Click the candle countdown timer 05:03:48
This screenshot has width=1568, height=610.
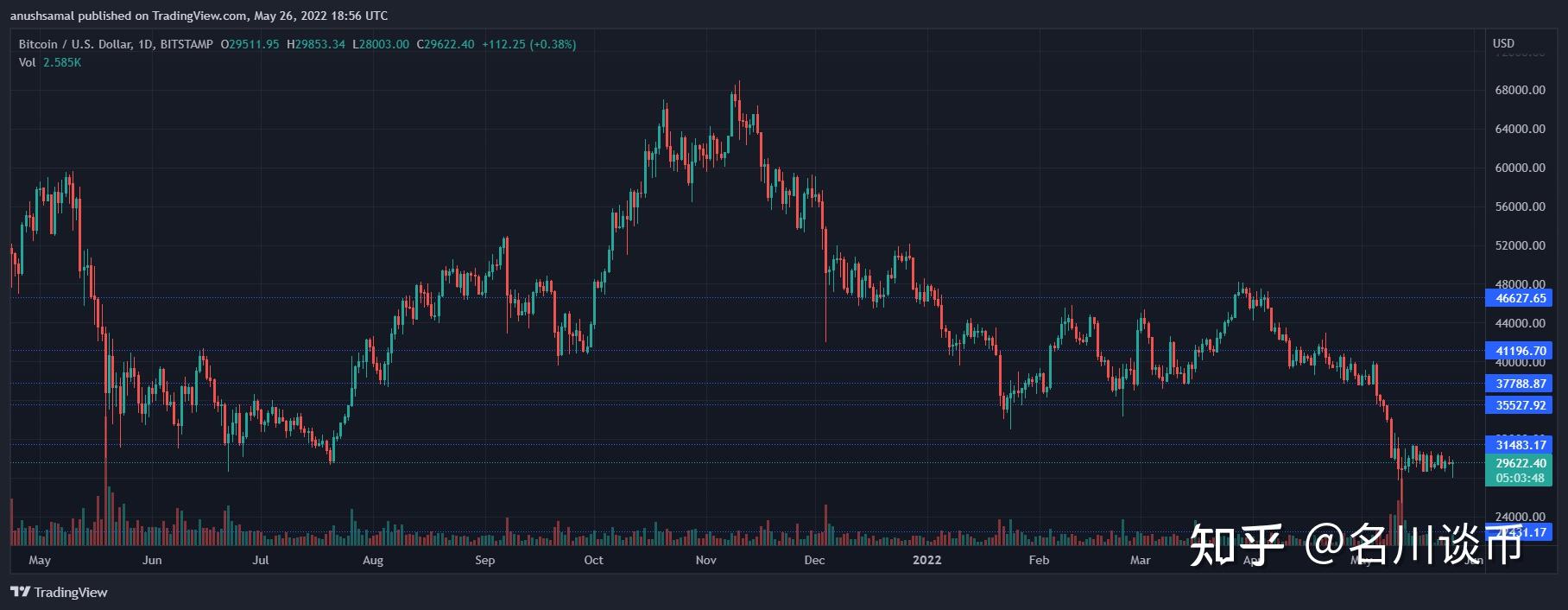1520,478
